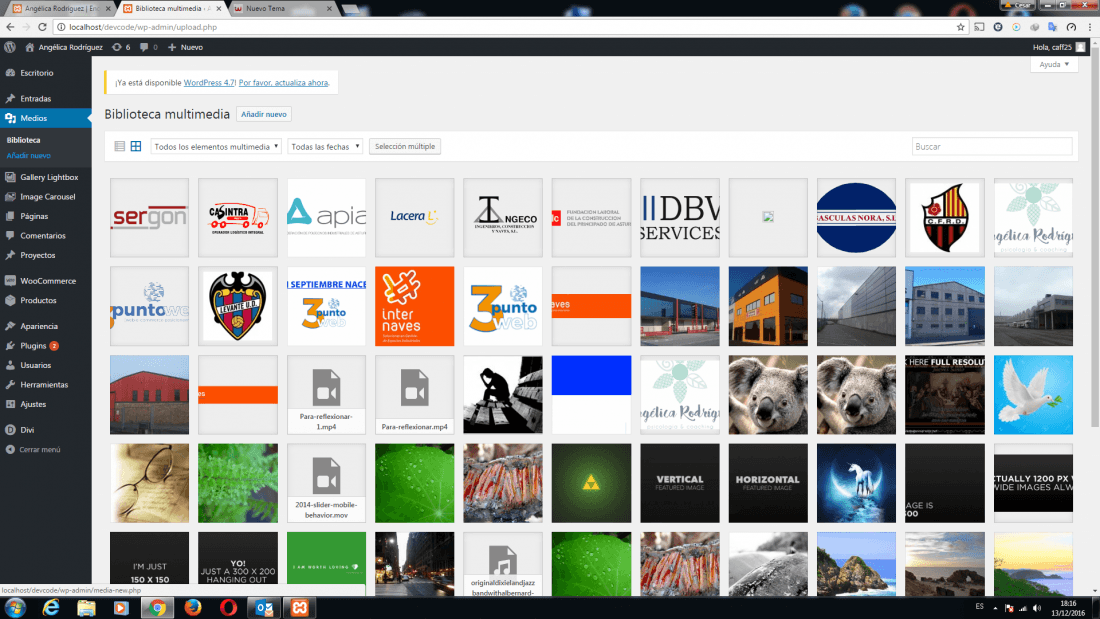This screenshot has height=619, width=1100.
Task: Click the Añadir nuevo button beside title
Action: coord(264,114)
